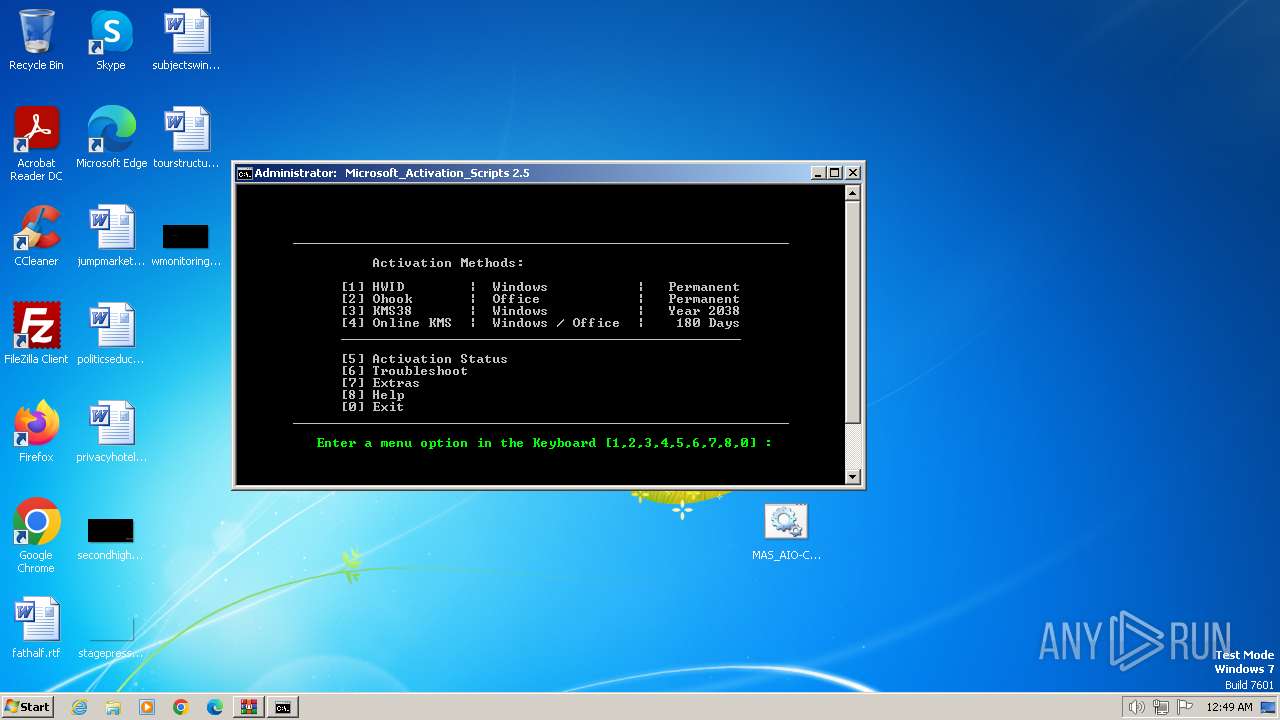Open the Start menu

click(28, 707)
